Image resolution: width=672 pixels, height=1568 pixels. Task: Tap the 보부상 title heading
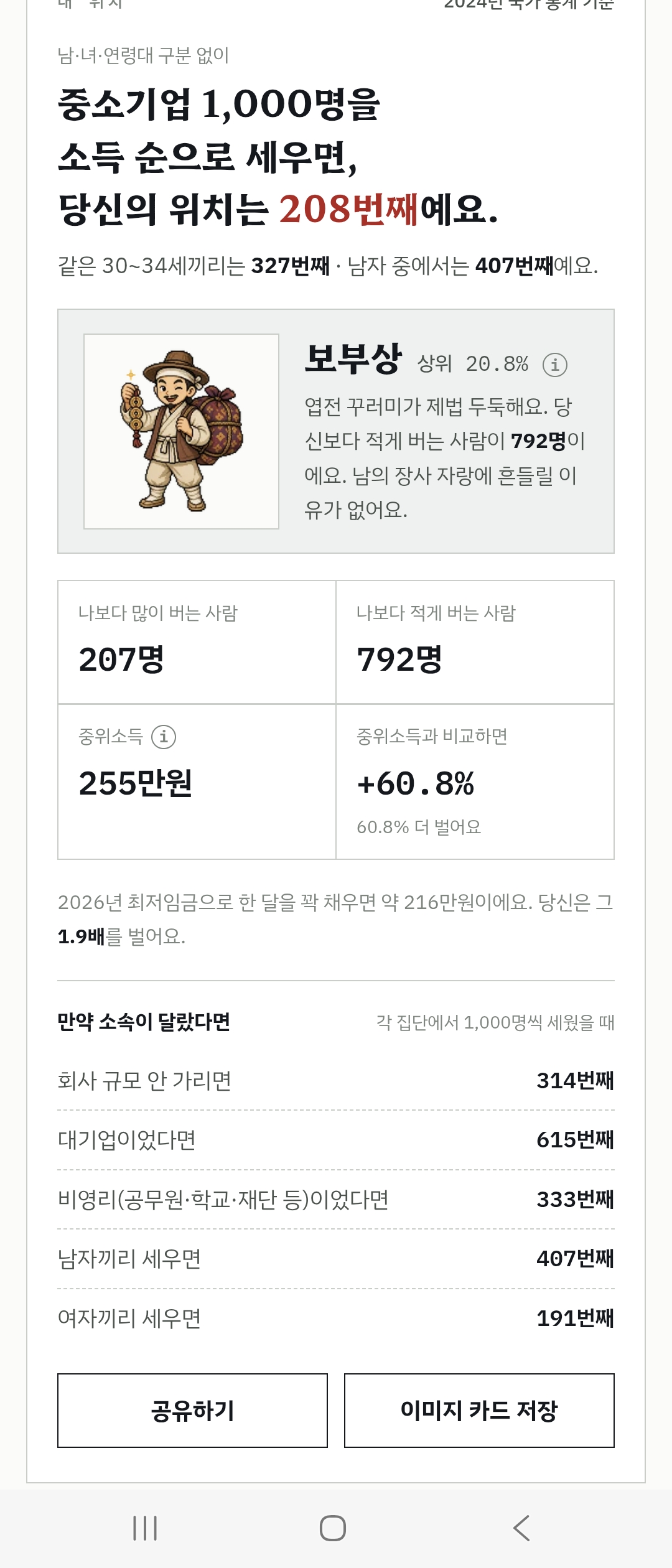click(353, 359)
